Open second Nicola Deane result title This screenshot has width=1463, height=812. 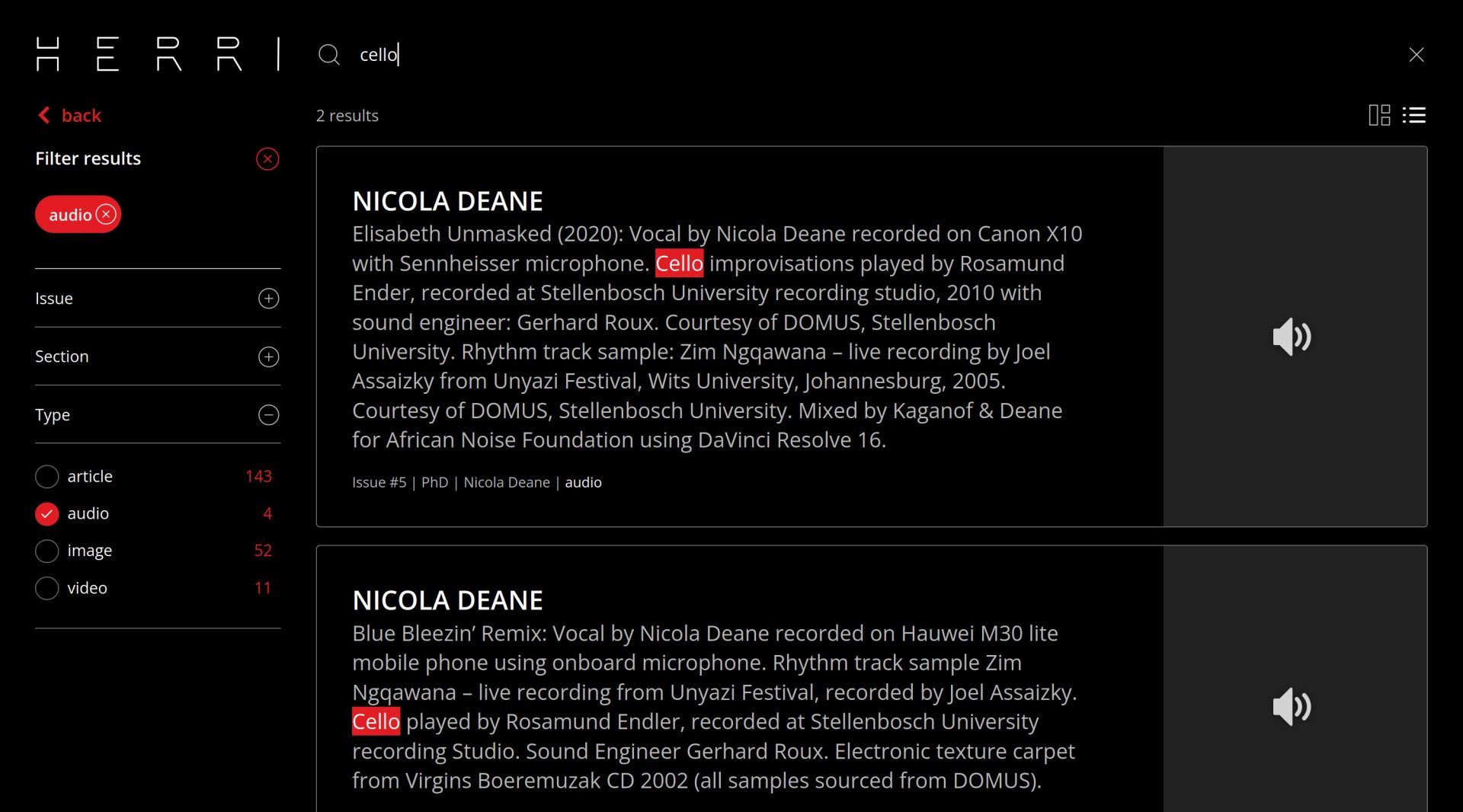pos(447,600)
